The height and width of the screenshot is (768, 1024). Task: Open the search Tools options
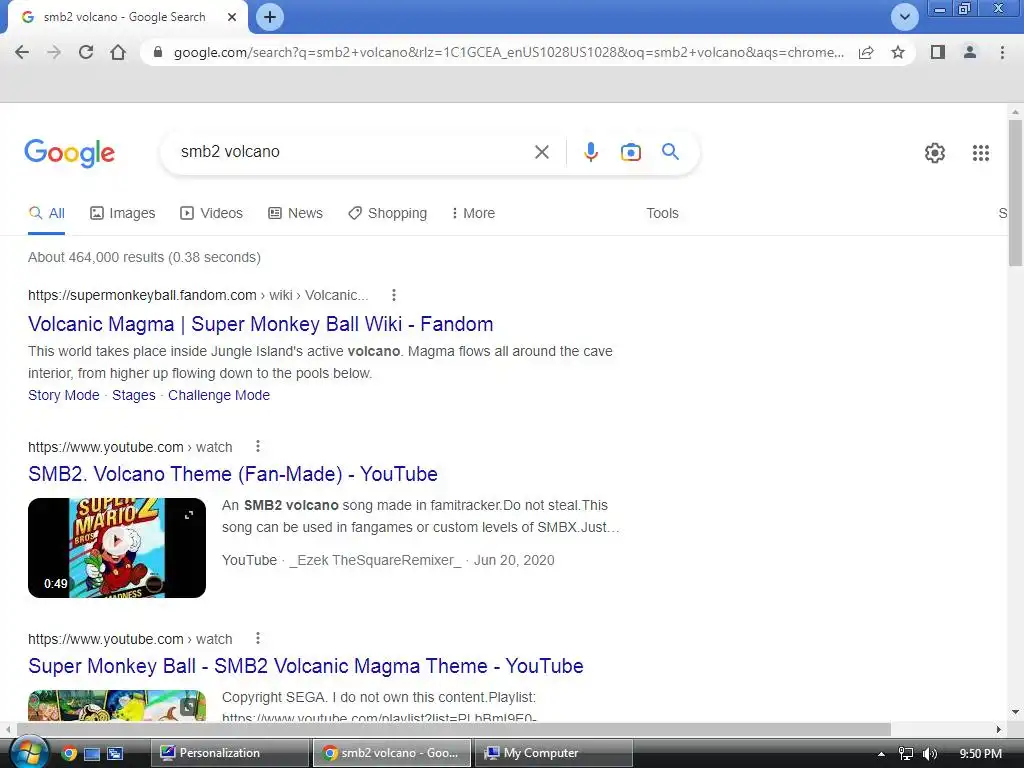[x=662, y=213]
